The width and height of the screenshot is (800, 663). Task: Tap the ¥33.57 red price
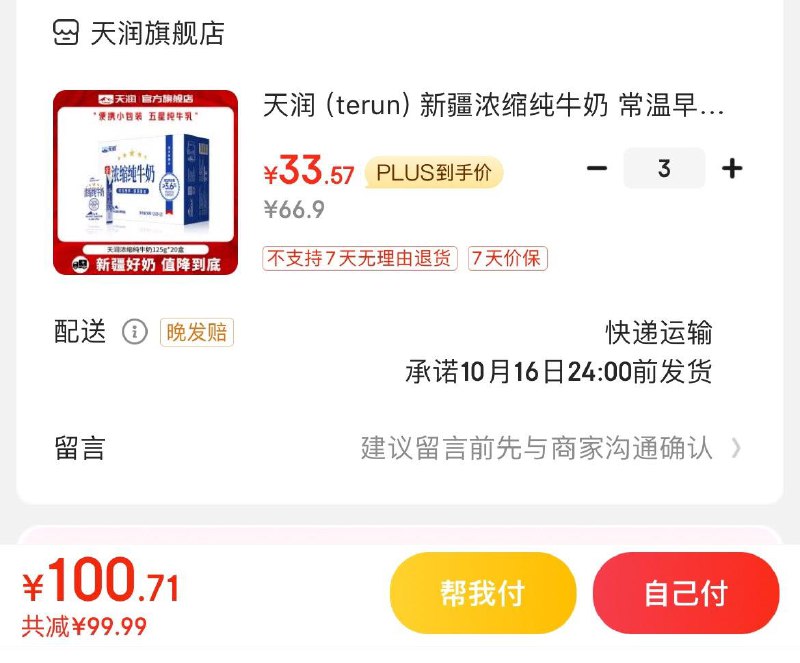[309, 171]
